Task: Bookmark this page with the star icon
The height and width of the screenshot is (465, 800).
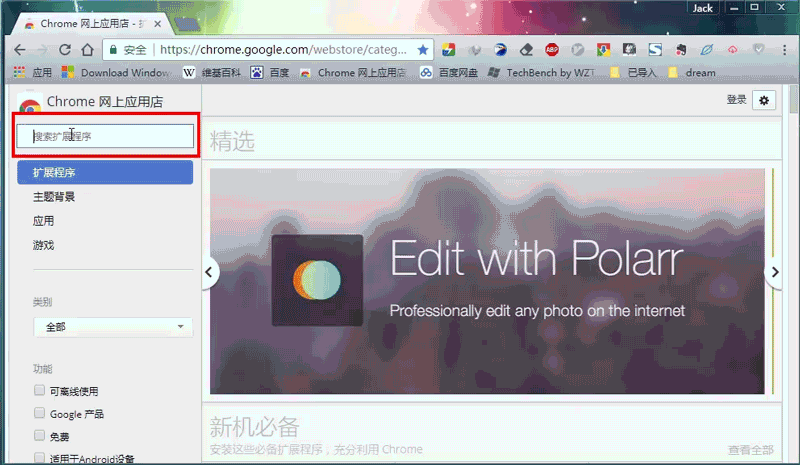Action: pos(422,50)
